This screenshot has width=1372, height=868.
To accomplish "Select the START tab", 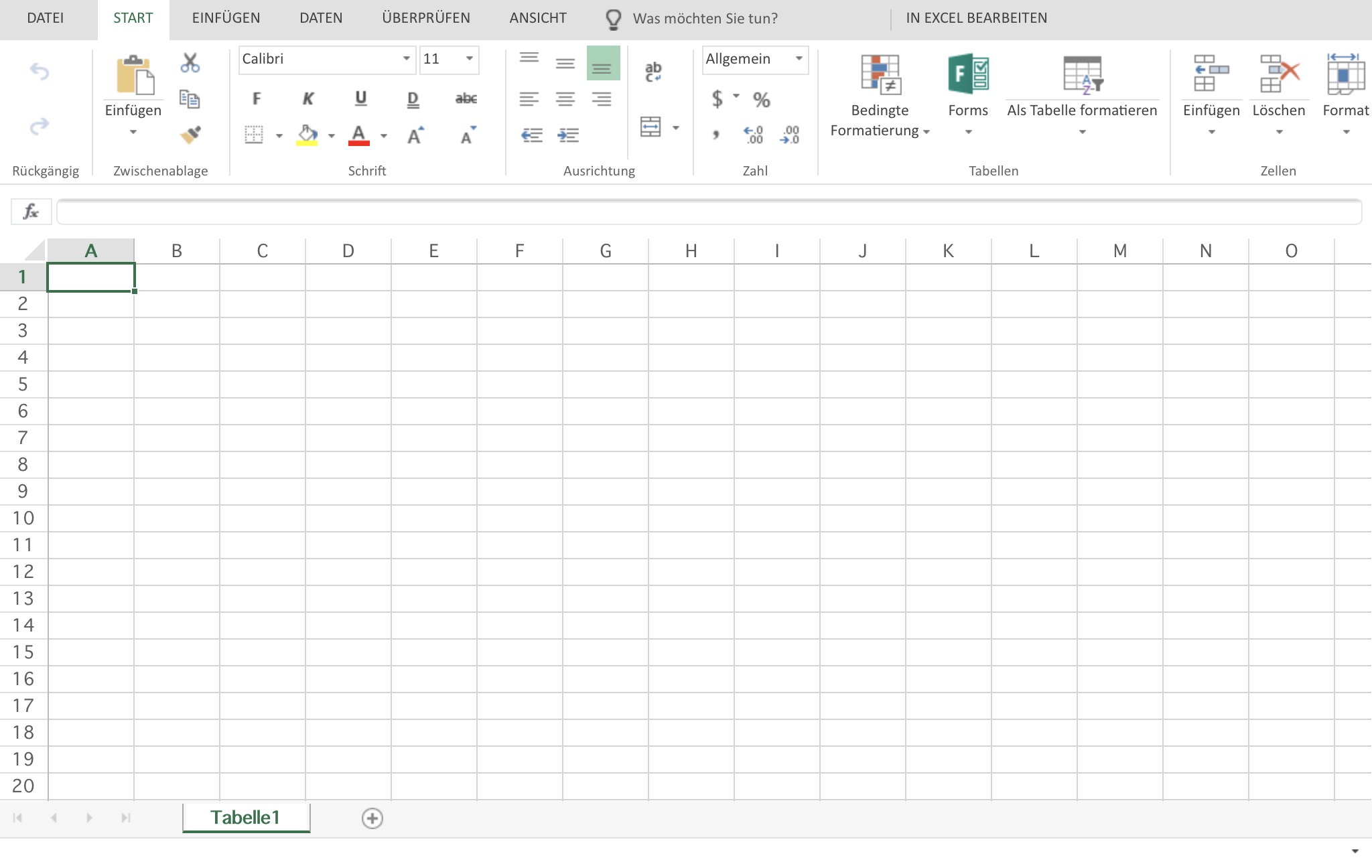I will click(x=133, y=19).
